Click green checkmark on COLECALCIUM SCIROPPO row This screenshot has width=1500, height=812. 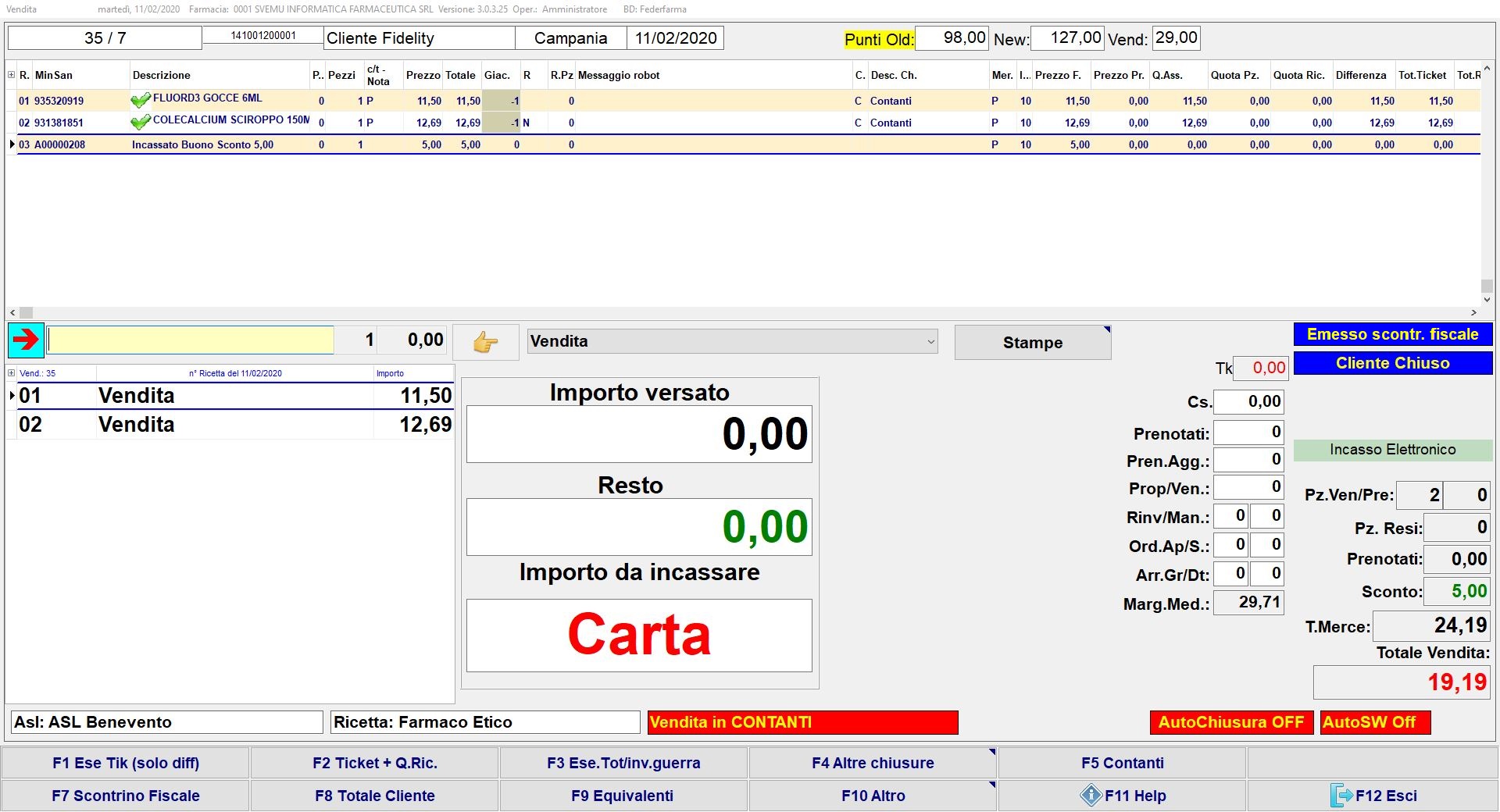click(x=141, y=122)
